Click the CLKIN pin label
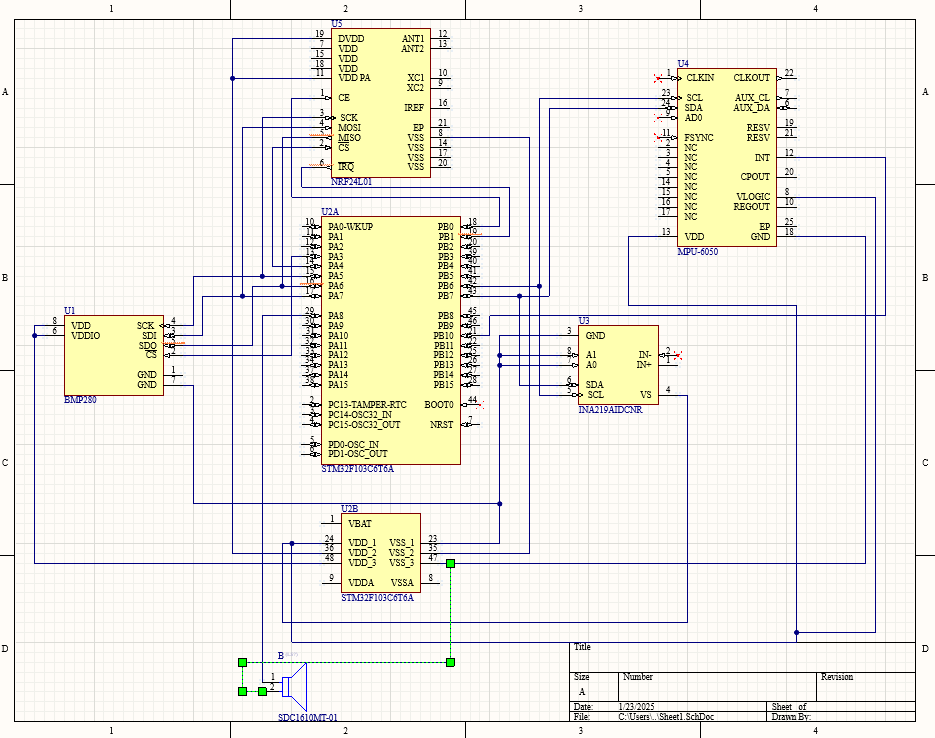This screenshot has width=935, height=738. tap(700, 78)
